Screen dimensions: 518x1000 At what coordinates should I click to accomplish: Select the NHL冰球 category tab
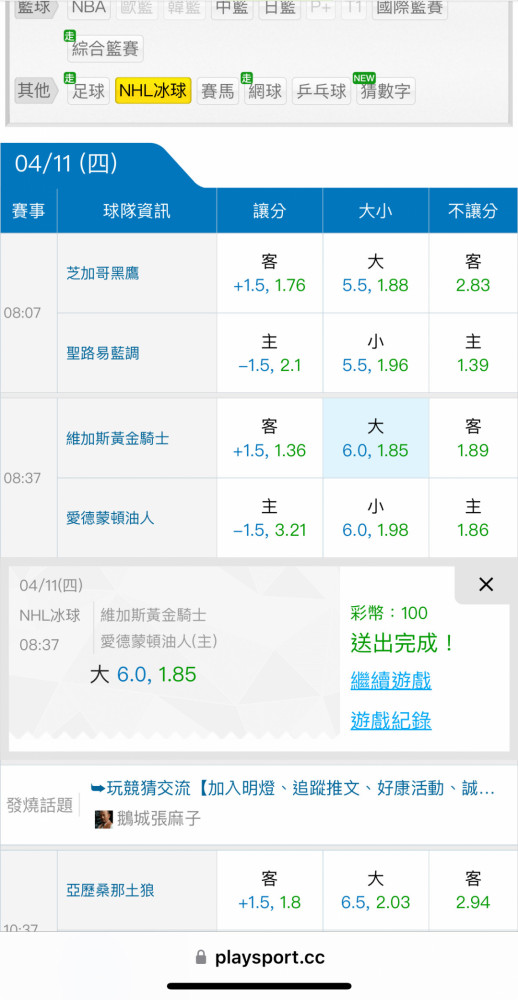153,91
